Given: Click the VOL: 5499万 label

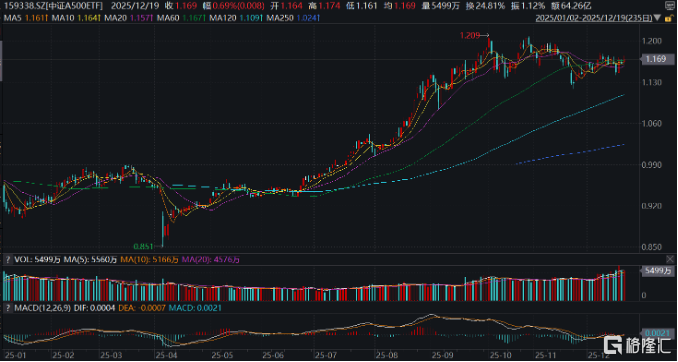Looking at the screenshot, I should [x=37, y=259].
